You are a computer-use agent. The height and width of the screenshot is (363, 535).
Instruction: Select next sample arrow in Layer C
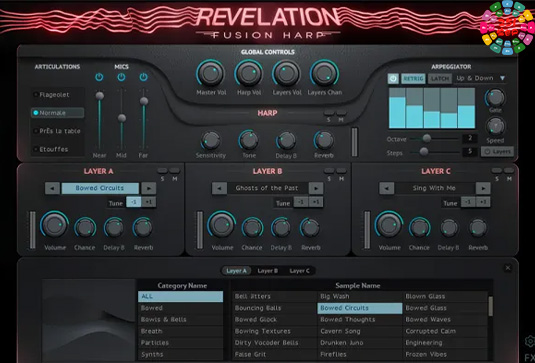tap(483, 188)
